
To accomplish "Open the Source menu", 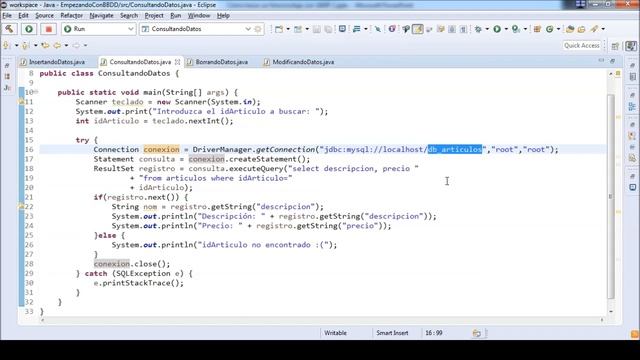I will point(44,16).
